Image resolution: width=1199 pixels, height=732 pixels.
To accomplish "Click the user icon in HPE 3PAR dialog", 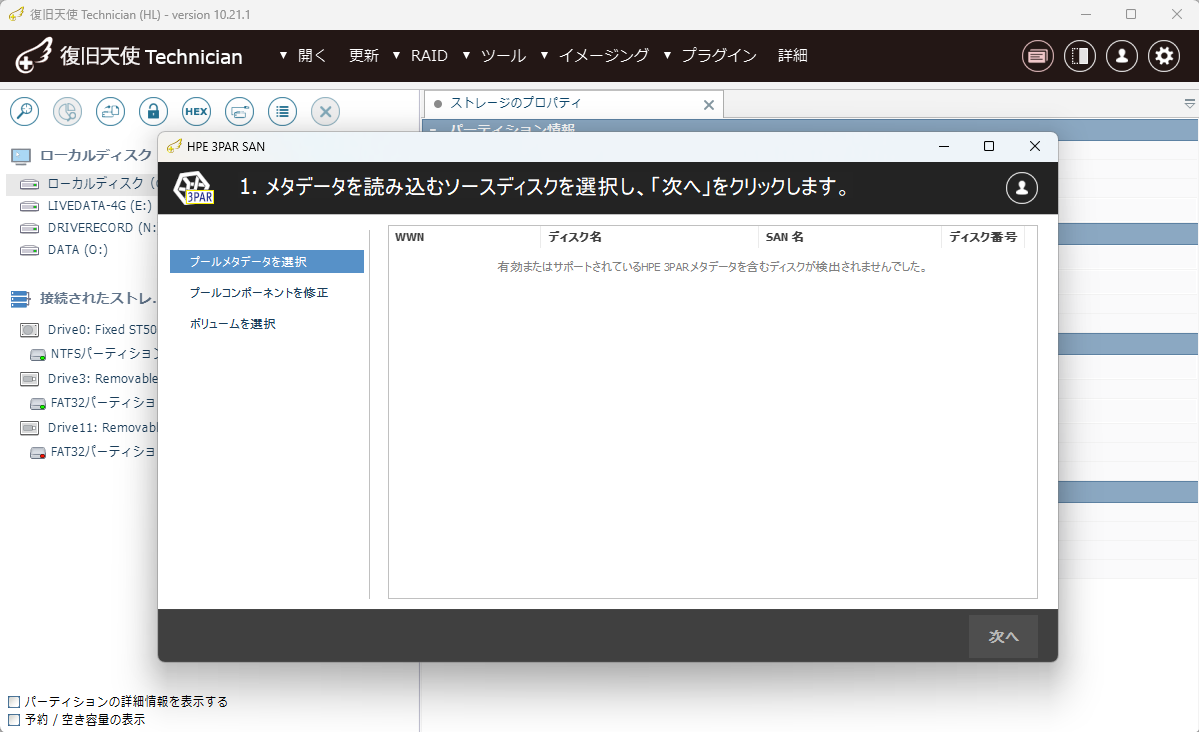I will coord(1022,187).
